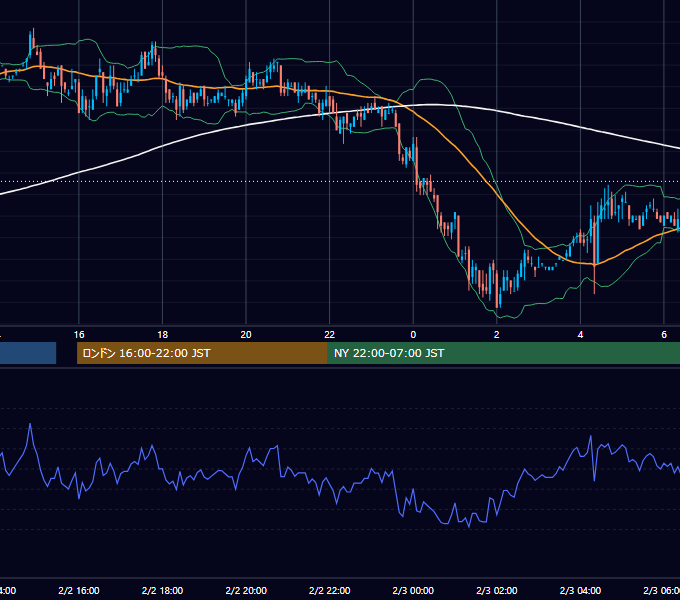The image size is (680, 600).
Task: Click hour label 6 on price chart axis
Action: (x=664, y=335)
